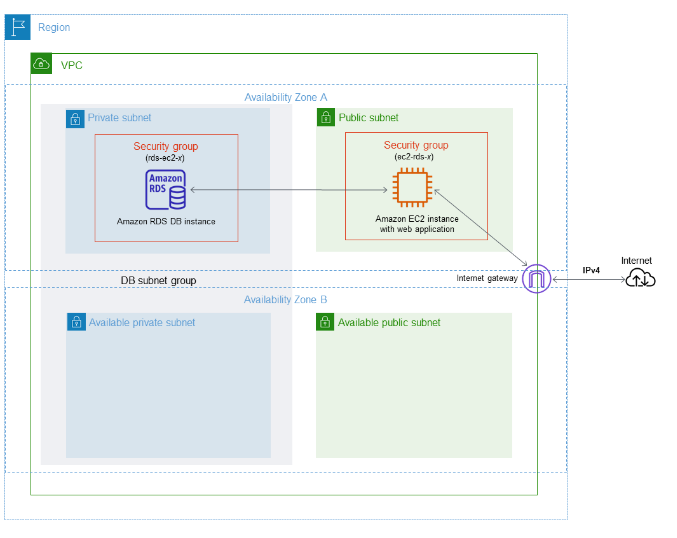The width and height of the screenshot is (677, 538).
Task: Click the 'Public subnet' label
Action: tap(368, 117)
